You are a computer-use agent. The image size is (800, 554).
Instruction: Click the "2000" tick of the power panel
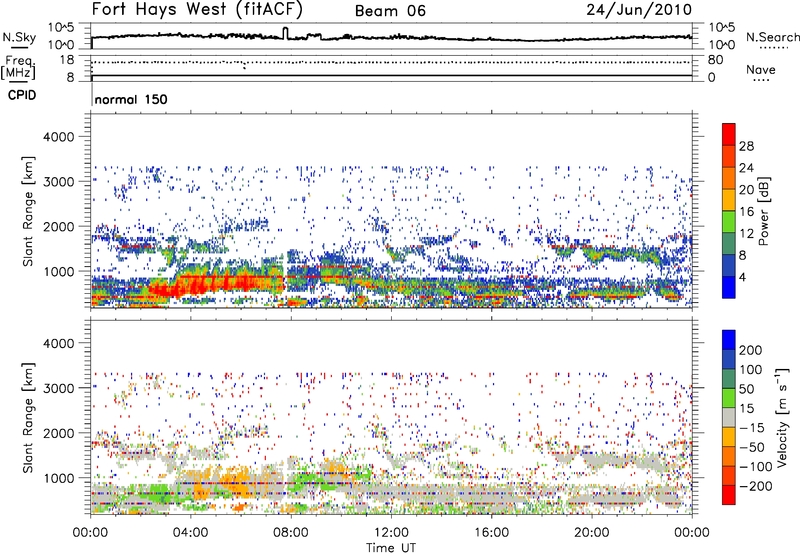(x=58, y=226)
